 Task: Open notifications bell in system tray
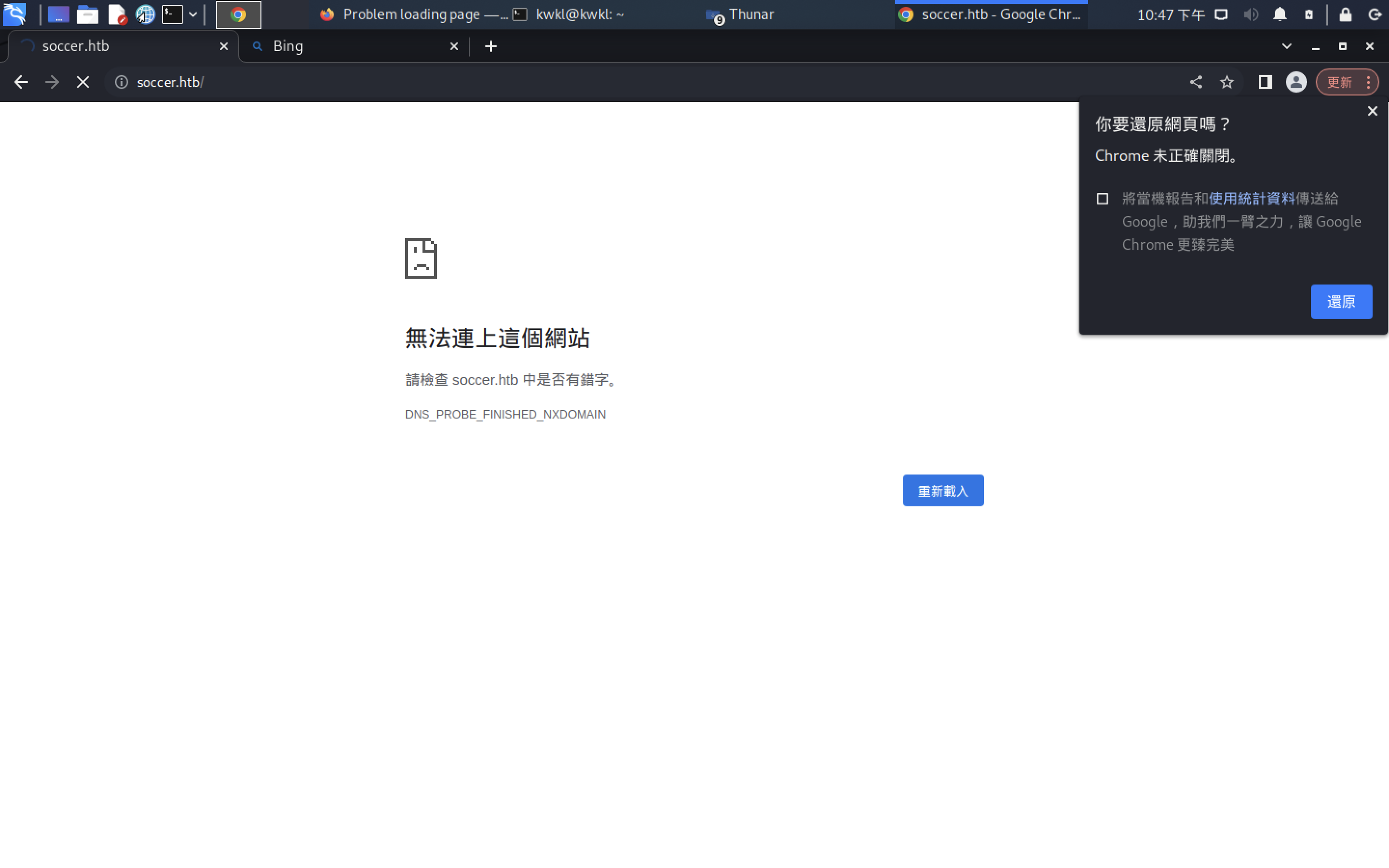[1280, 14]
